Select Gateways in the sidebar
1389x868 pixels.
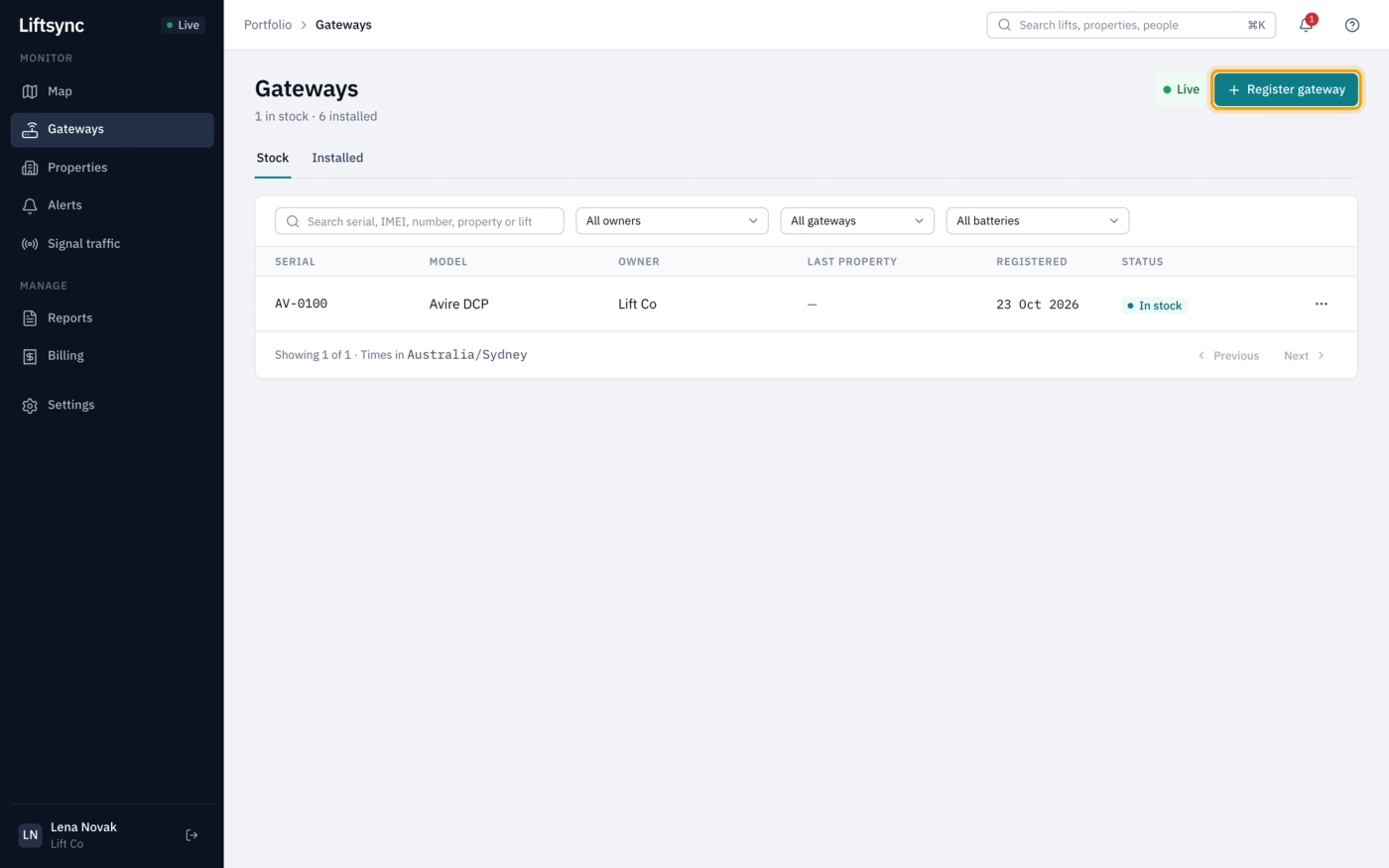[x=112, y=129]
